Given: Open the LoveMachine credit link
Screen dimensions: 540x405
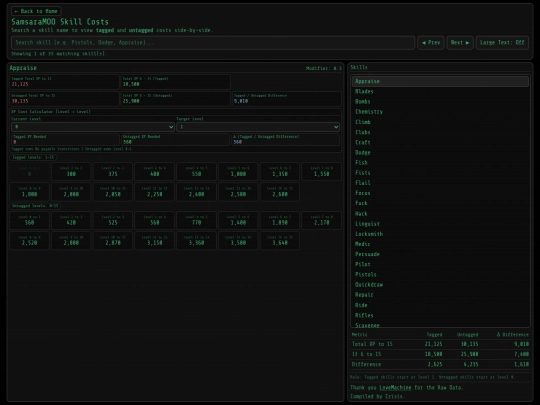Looking at the screenshot, I should point(395,388).
